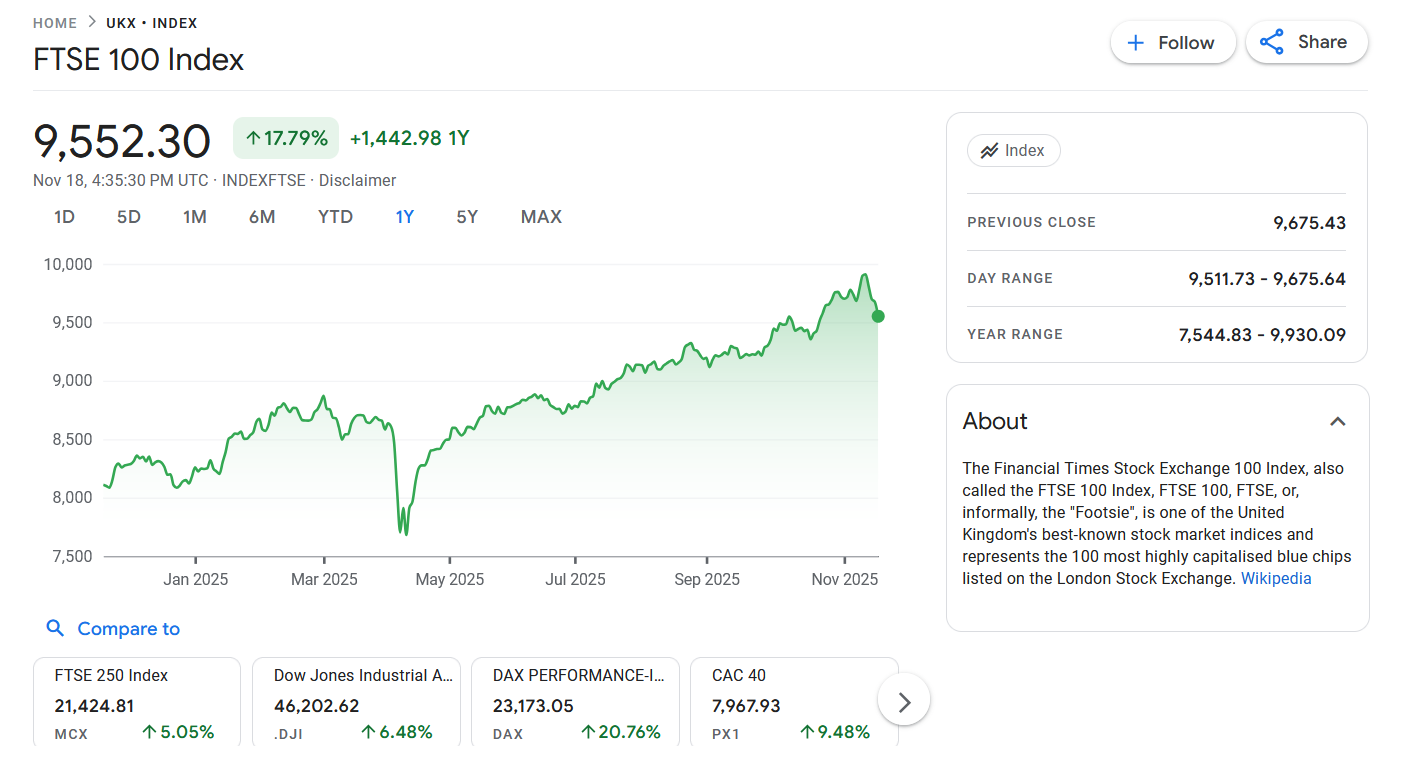Click the DAY RANGE label

pyautogui.click(x=1010, y=278)
